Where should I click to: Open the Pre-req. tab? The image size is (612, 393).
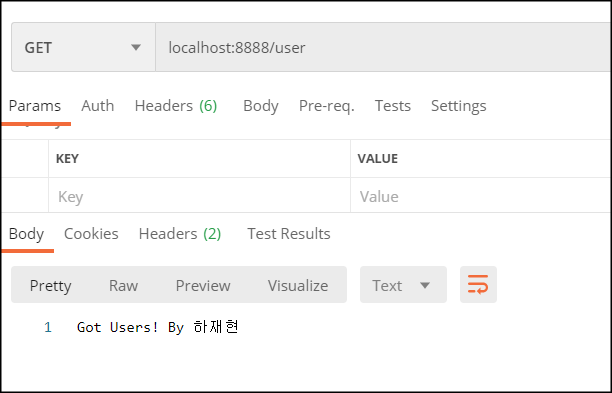tap(327, 106)
